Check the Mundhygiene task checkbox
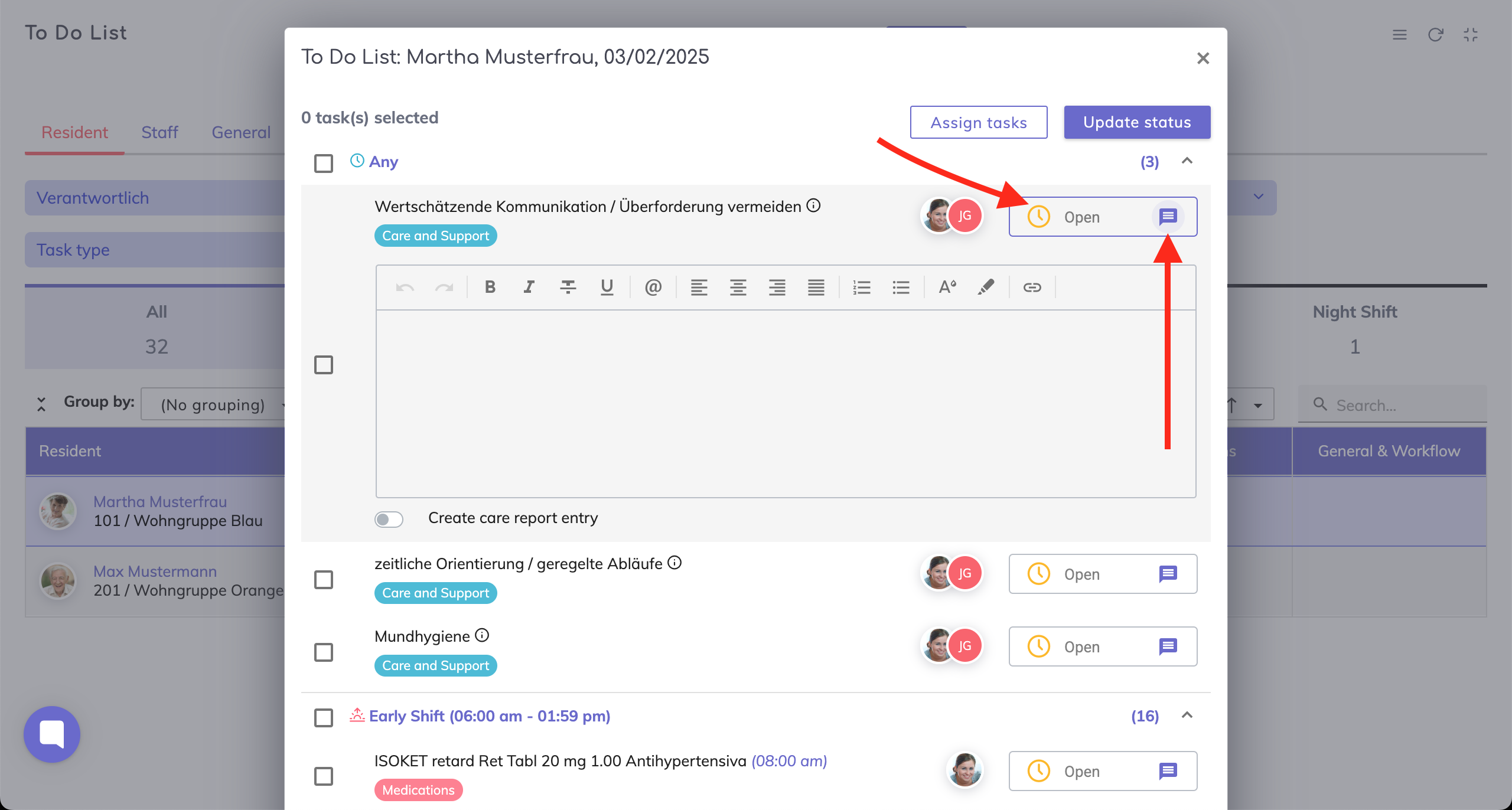The width and height of the screenshot is (1512, 810). (x=324, y=652)
